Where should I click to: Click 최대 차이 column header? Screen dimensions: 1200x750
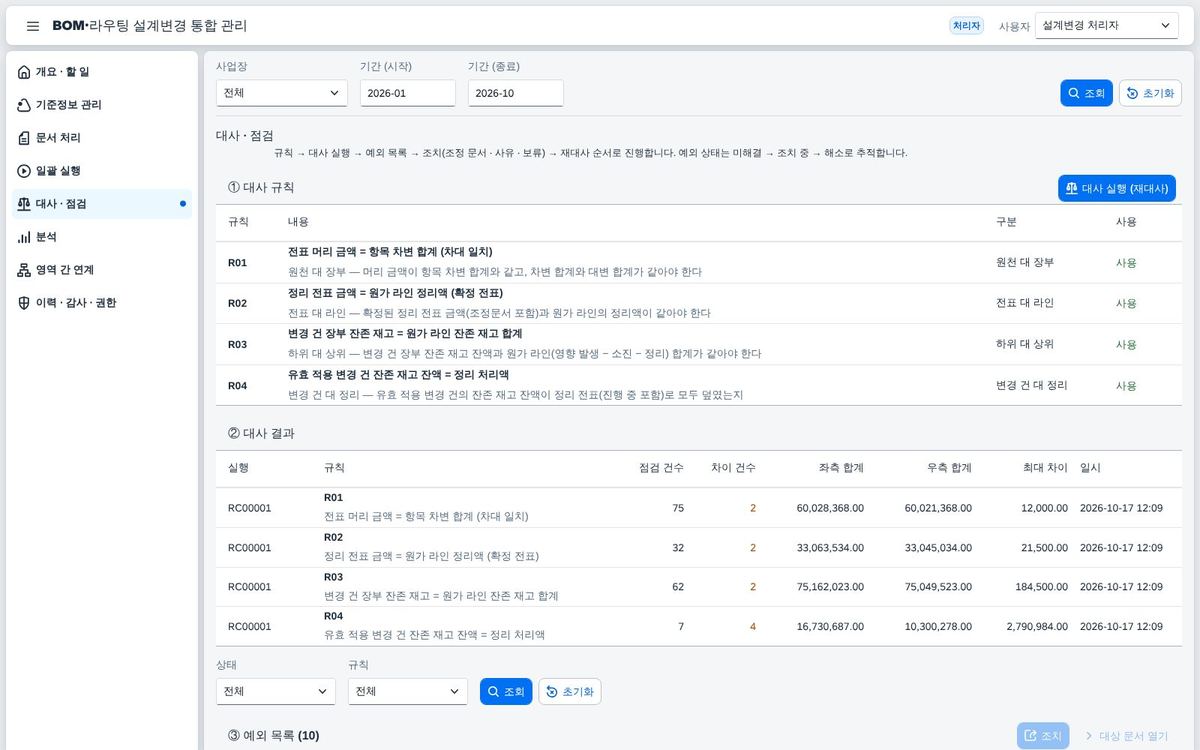point(1045,468)
